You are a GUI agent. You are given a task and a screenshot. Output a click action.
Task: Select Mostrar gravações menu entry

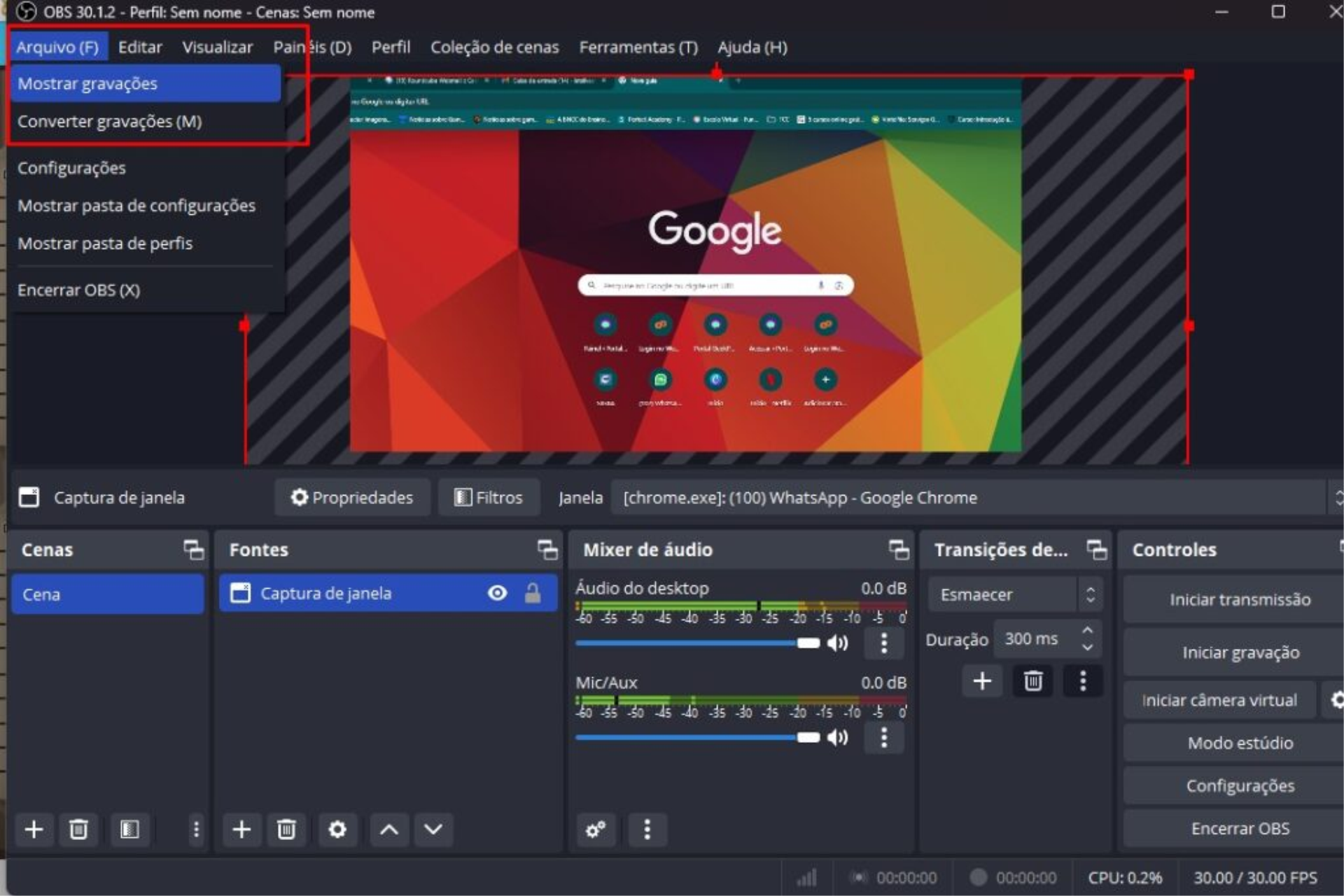coord(145,83)
